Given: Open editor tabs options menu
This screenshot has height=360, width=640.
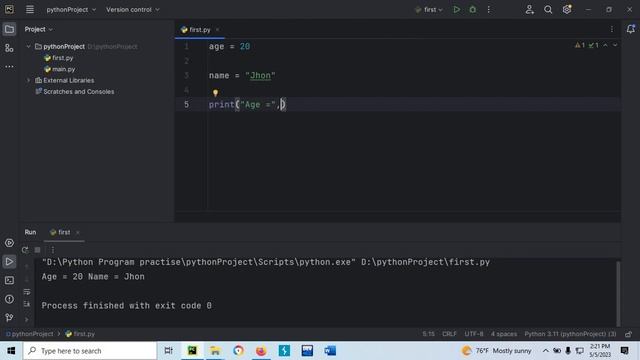Looking at the screenshot, I should tap(611, 29).
